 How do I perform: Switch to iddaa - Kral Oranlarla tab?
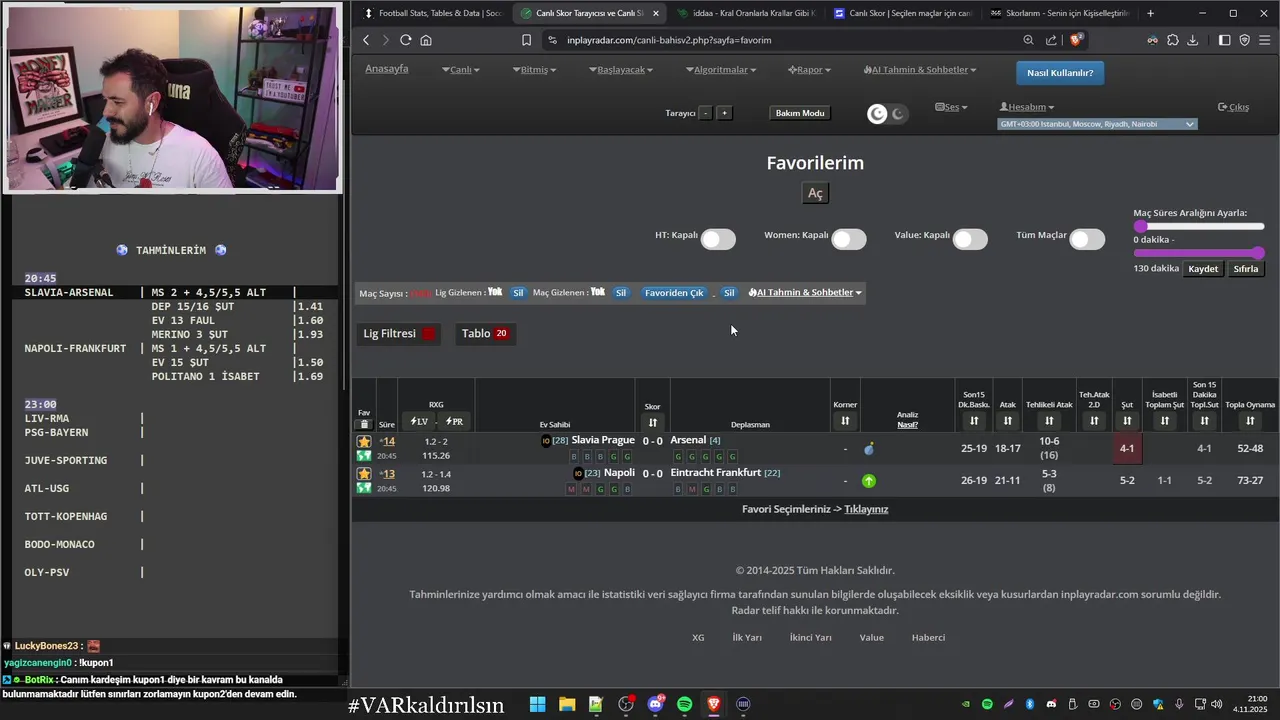(x=746, y=13)
